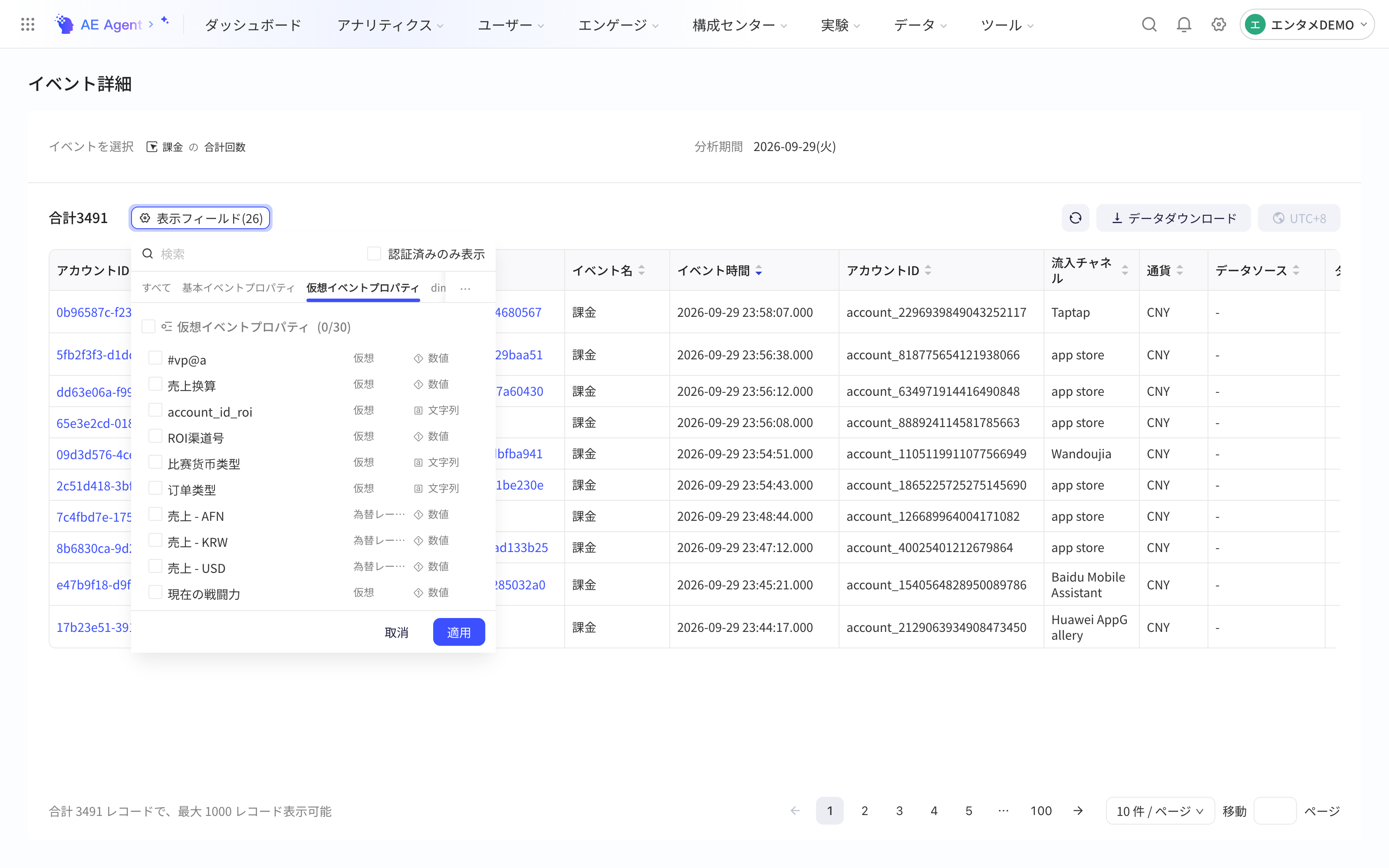1389x868 pixels.
Task: Click the sort icon on データソース column
Action: tap(1296, 270)
